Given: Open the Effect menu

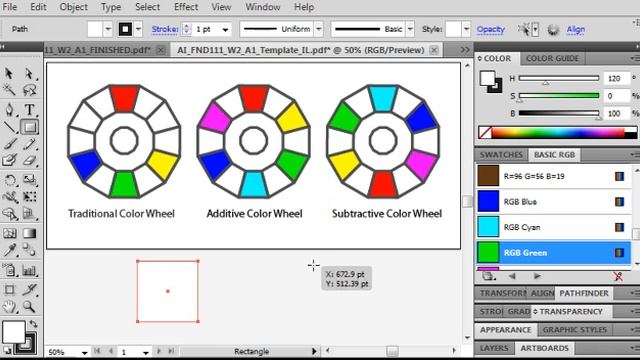Looking at the screenshot, I should 186,7.
